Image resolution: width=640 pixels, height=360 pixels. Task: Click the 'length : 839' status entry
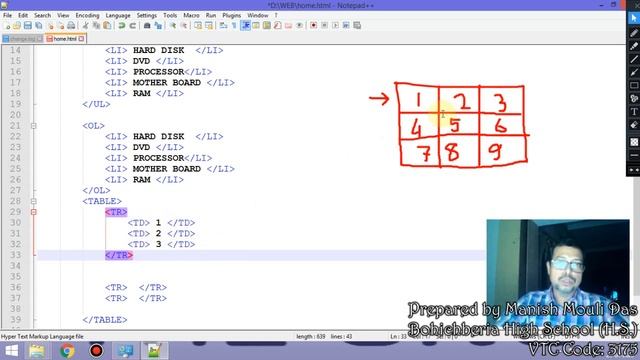tap(311, 336)
